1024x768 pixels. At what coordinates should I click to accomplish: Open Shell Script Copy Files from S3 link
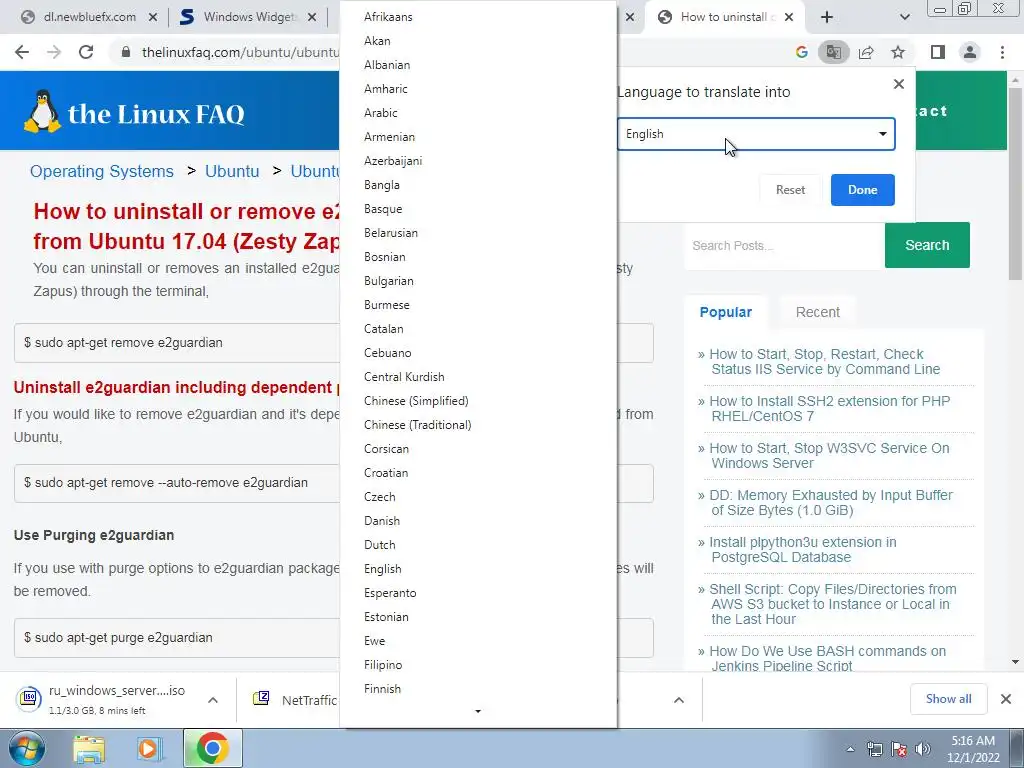pos(833,604)
